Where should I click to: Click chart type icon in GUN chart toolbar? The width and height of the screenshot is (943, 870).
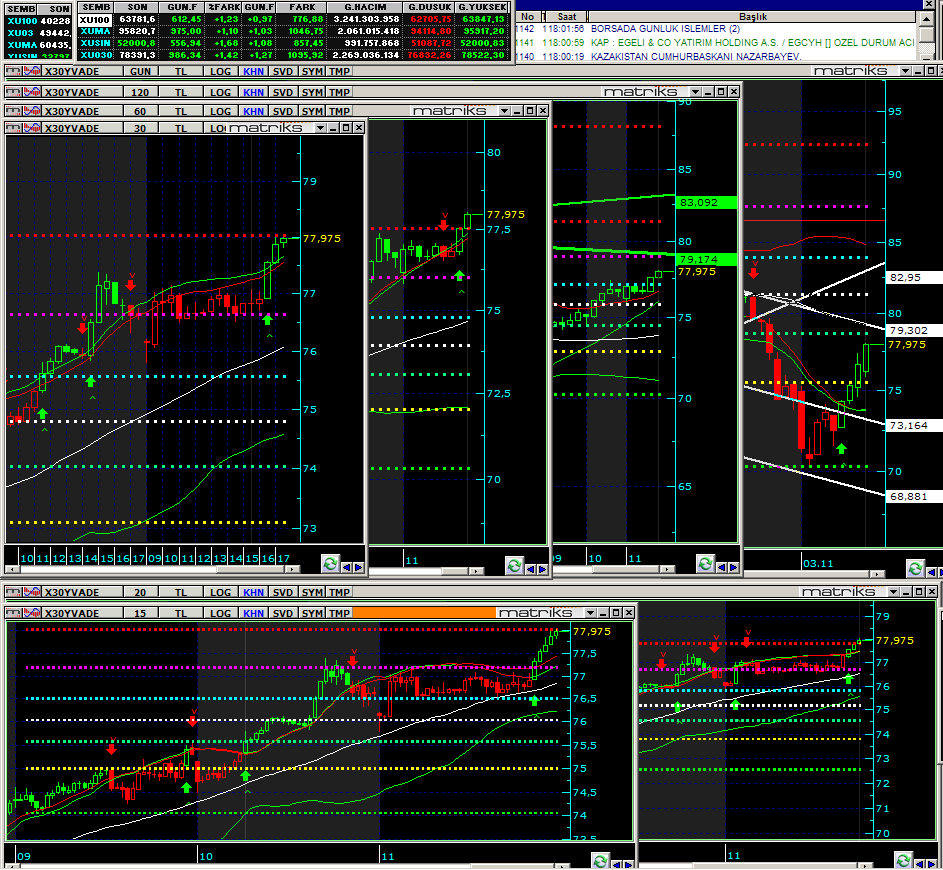pos(14,72)
